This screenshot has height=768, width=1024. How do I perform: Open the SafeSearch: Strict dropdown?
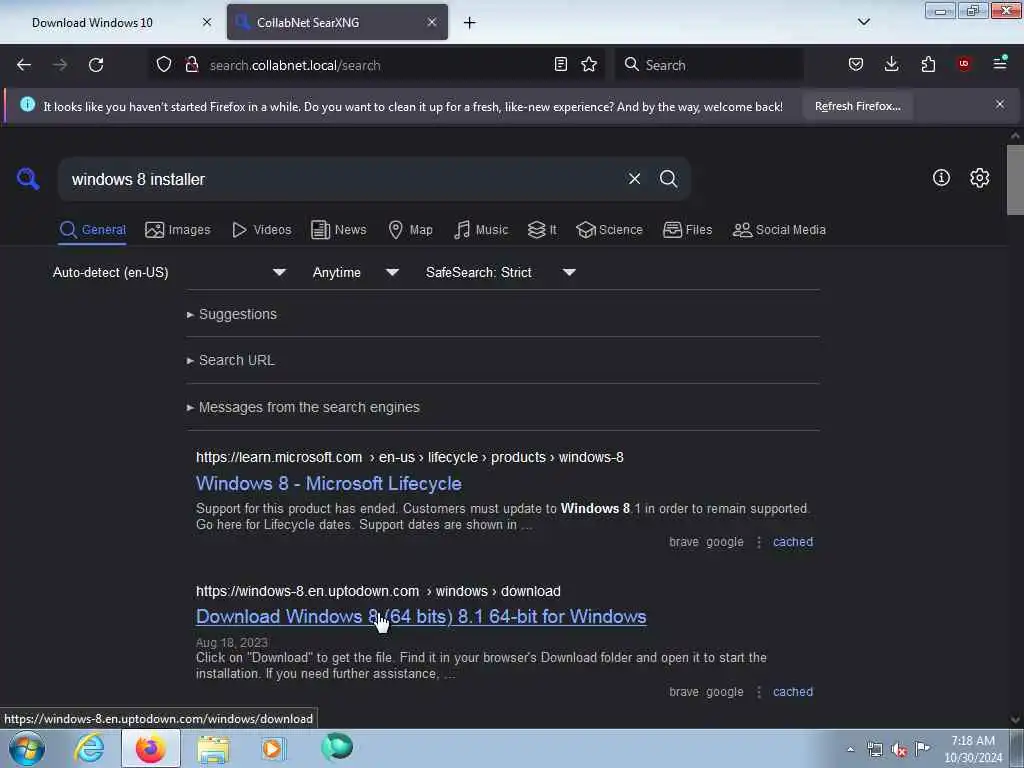point(501,272)
